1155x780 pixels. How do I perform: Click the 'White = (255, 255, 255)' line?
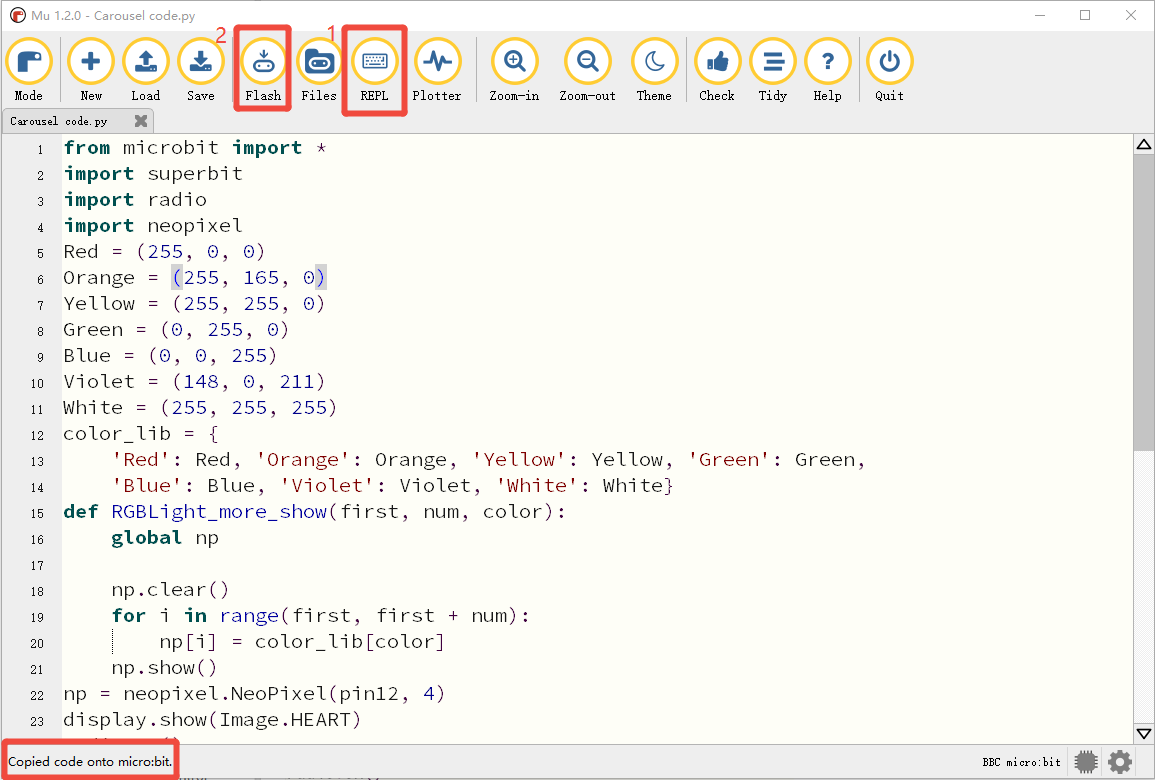pyautogui.click(x=200, y=407)
